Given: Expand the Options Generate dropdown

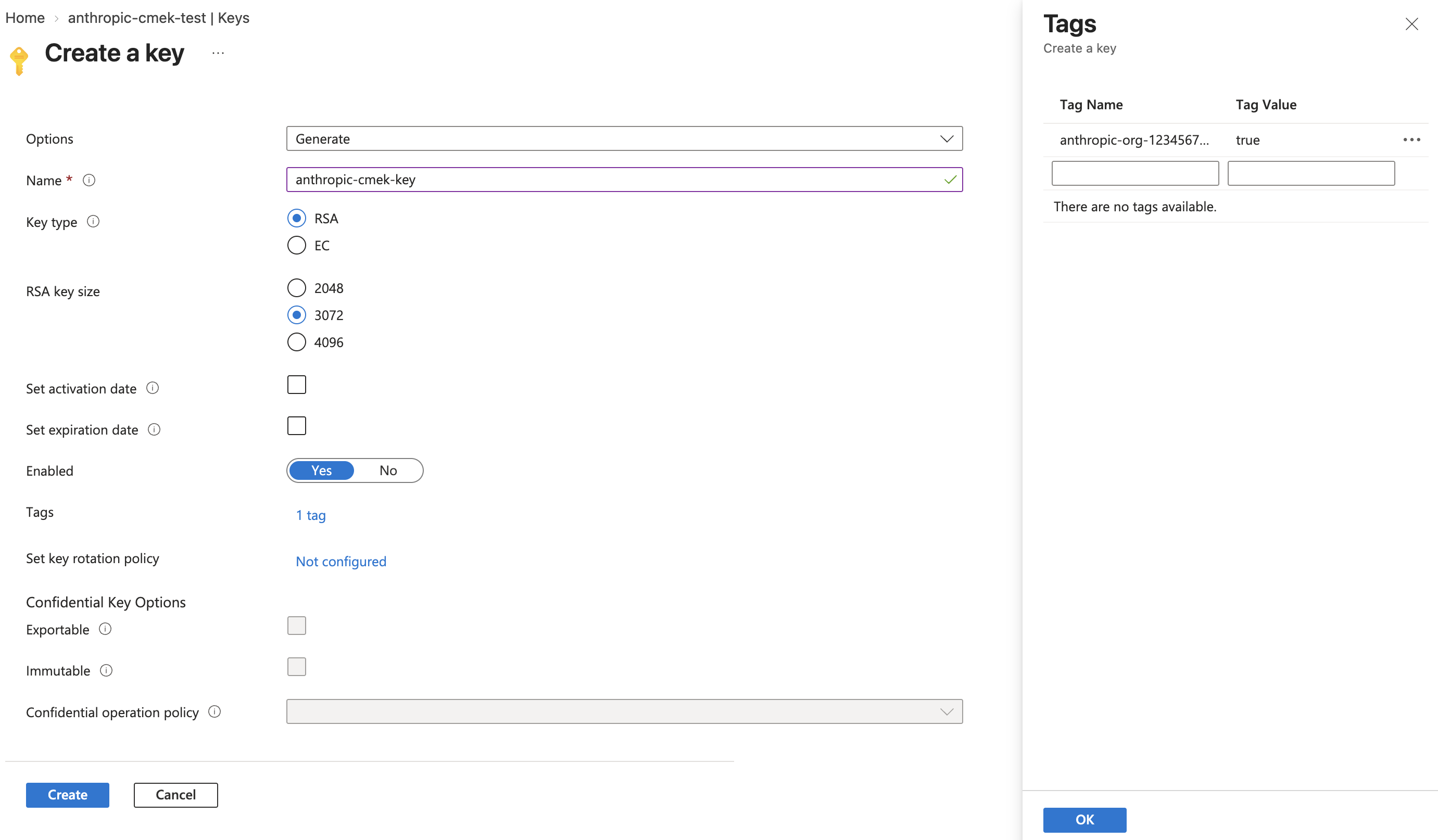Looking at the screenshot, I should [624, 138].
